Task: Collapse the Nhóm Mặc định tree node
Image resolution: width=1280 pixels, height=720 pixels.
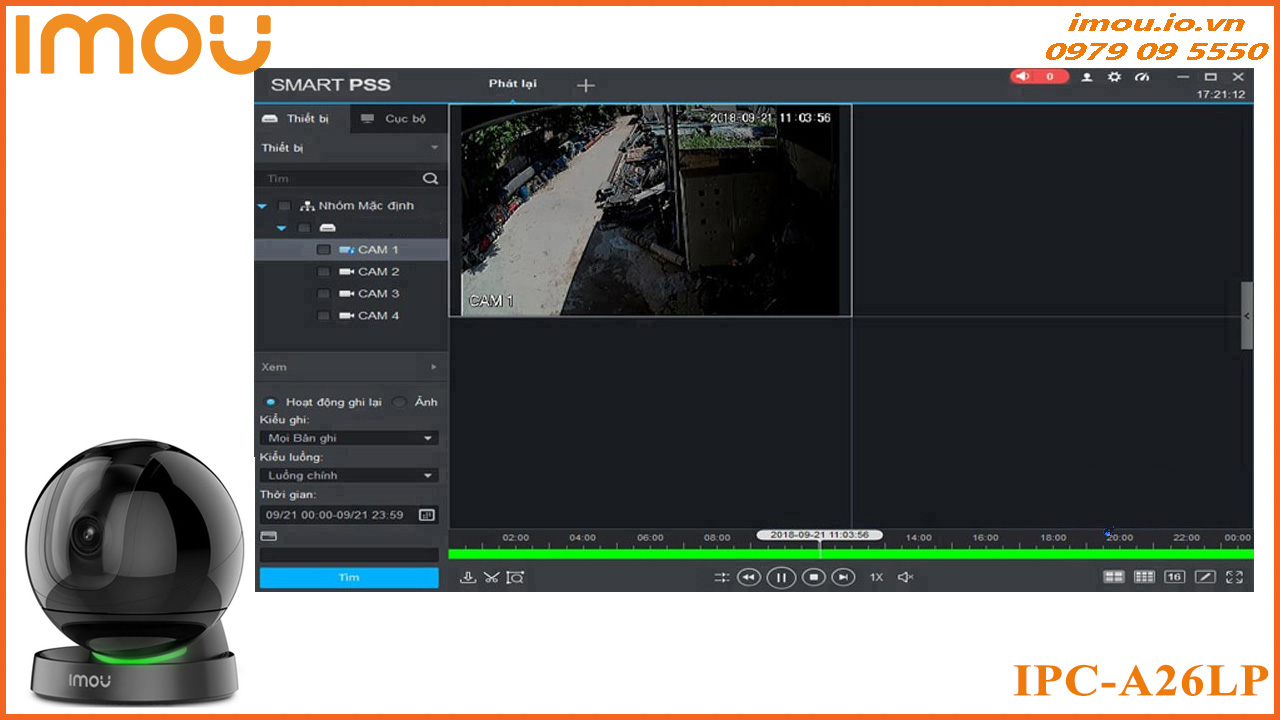Action: pos(262,206)
